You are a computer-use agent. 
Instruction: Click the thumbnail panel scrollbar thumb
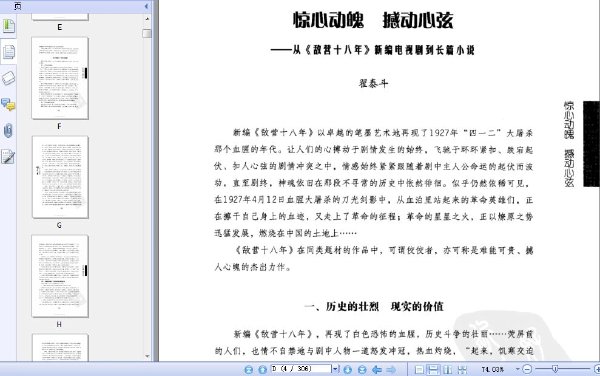pos(147,33)
